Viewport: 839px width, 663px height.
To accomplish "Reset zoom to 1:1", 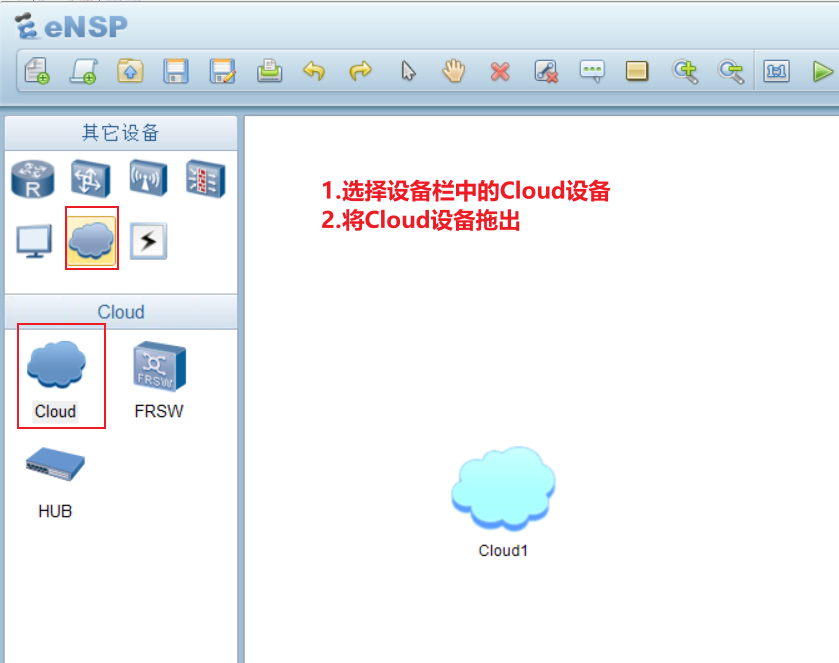I will point(776,71).
